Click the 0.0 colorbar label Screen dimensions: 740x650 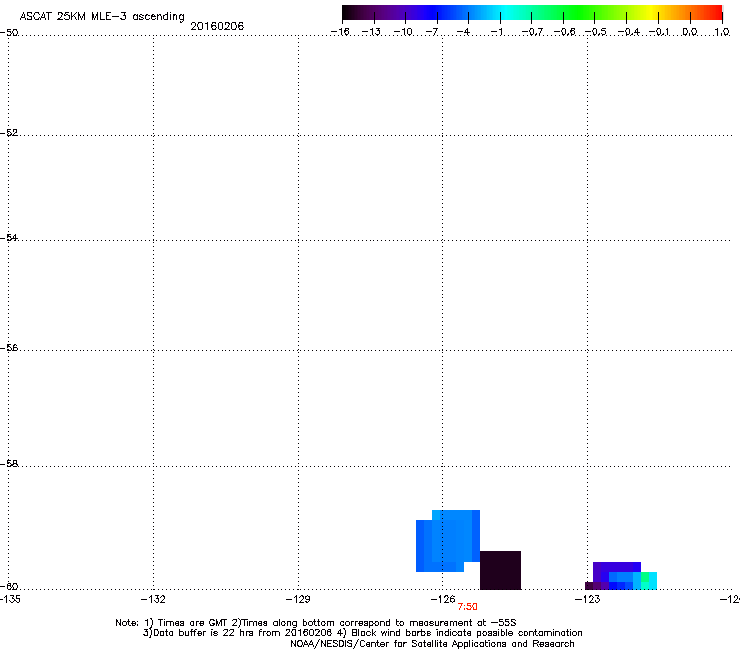tap(690, 32)
